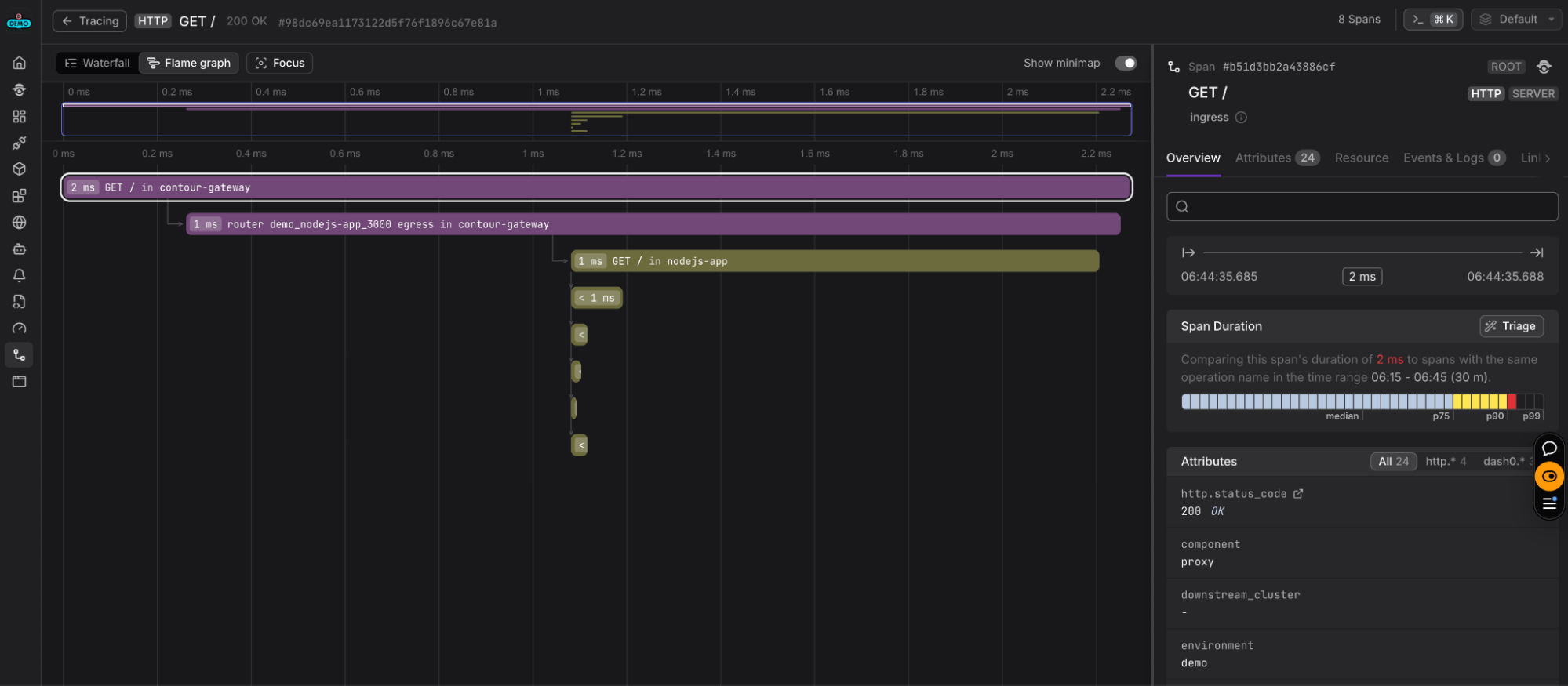Image resolution: width=1568 pixels, height=686 pixels.
Task: Click the SERVER badge
Action: (x=1533, y=94)
